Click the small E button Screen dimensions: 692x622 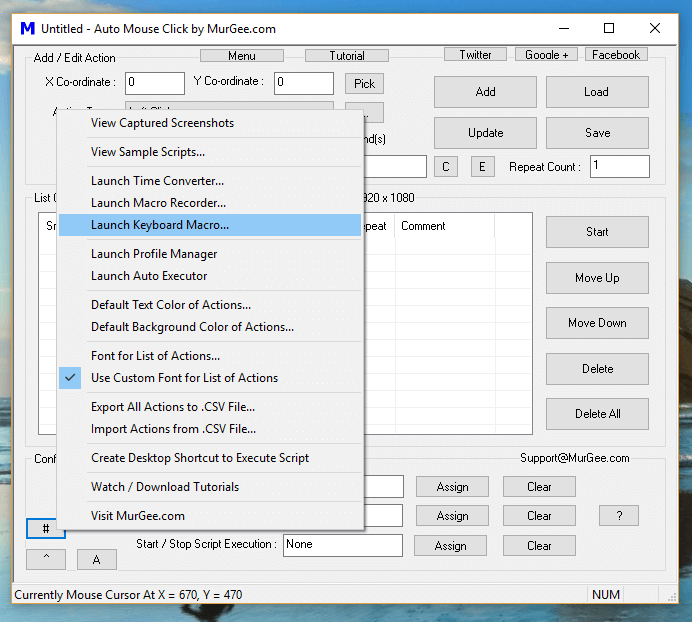click(482, 166)
